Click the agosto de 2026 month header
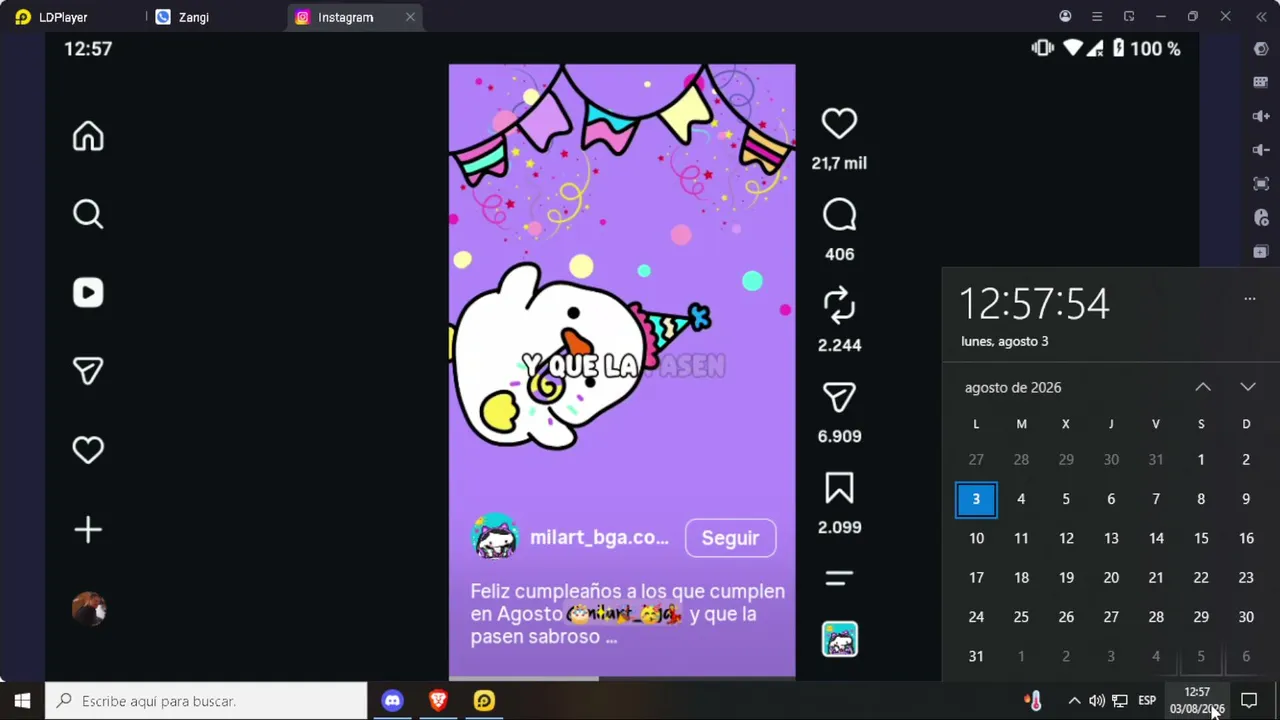This screenshot has width=1280, height=720. tap(1013, 387)
